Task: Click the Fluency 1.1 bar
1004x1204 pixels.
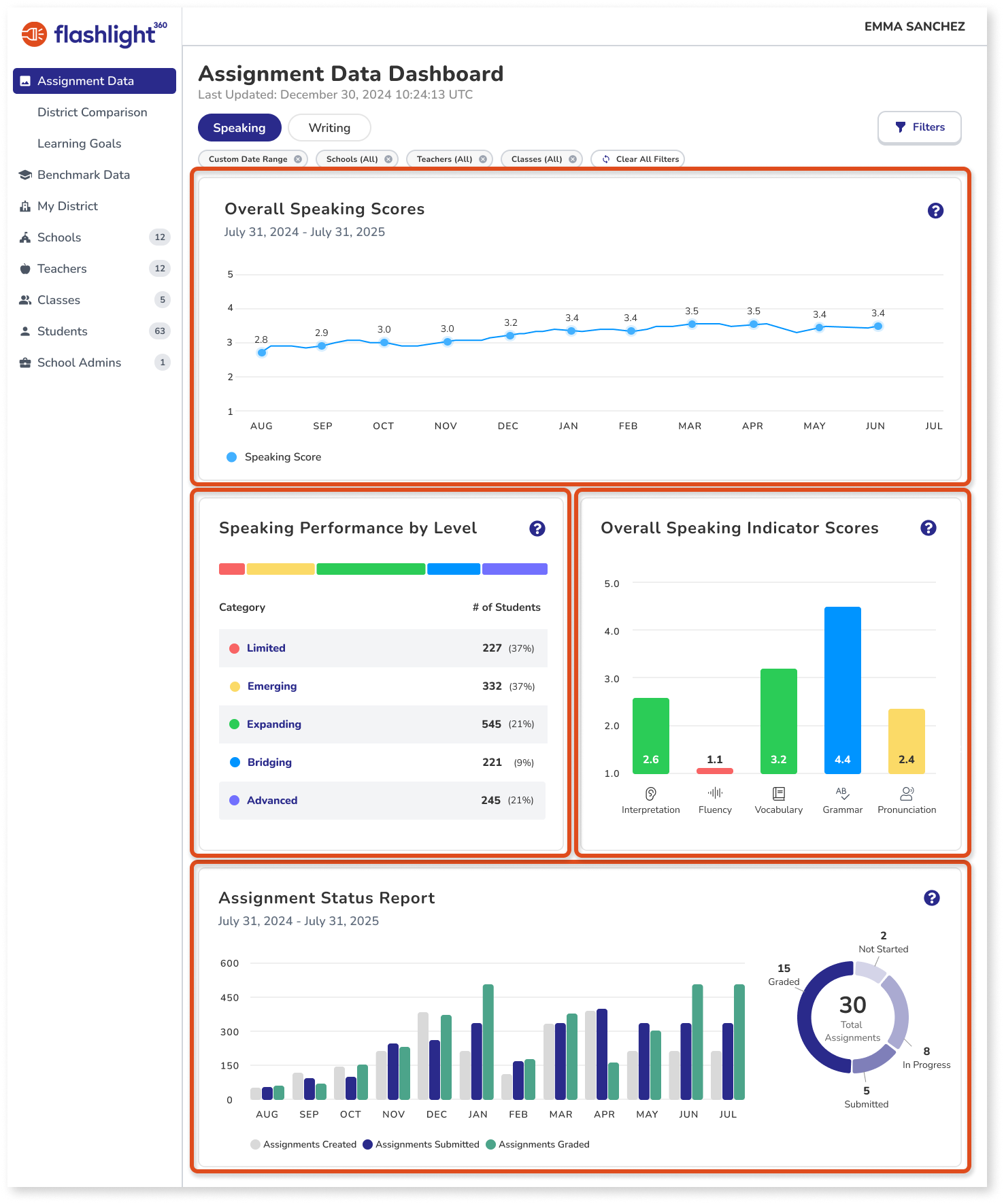Action: (715, 771)
